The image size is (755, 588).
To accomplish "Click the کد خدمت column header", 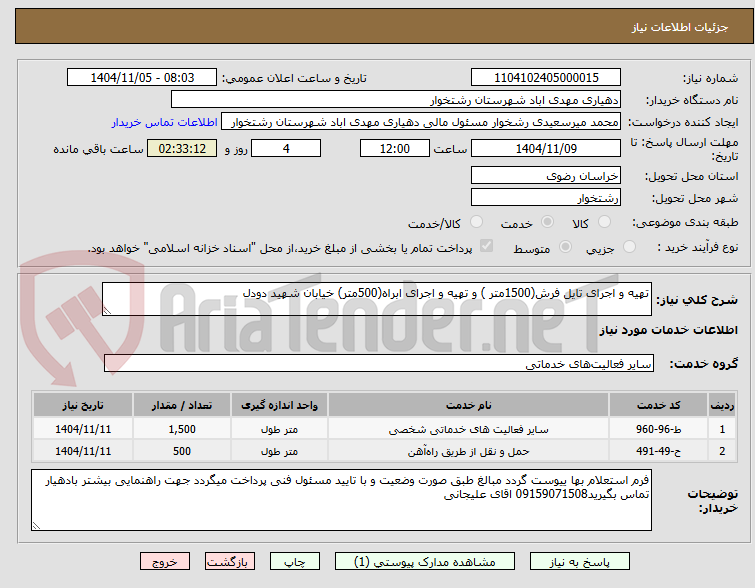I will [658, 405].
